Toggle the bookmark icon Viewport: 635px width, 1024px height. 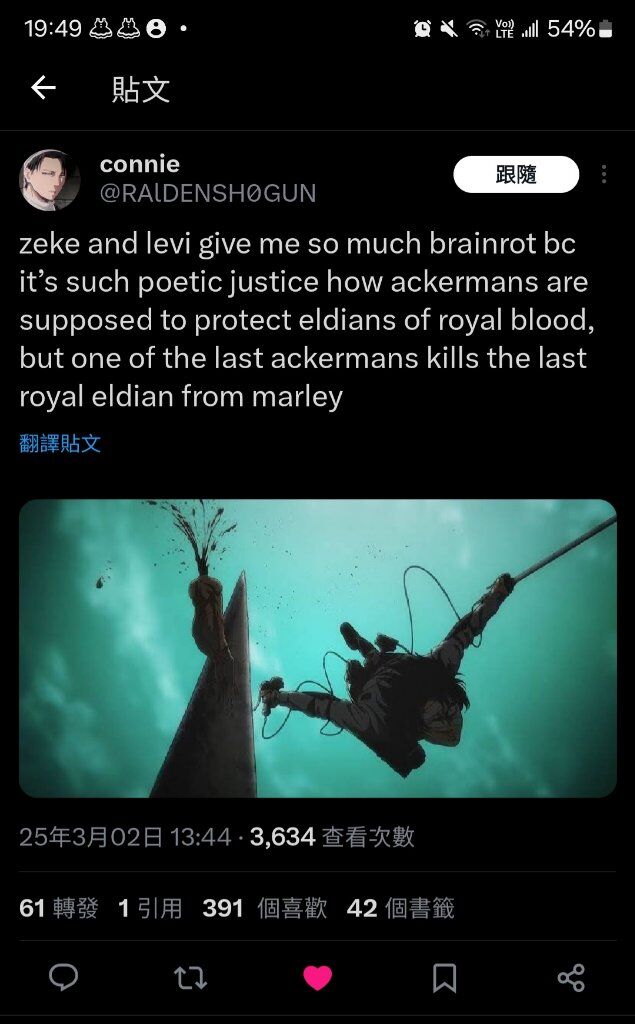coord(444,978)
